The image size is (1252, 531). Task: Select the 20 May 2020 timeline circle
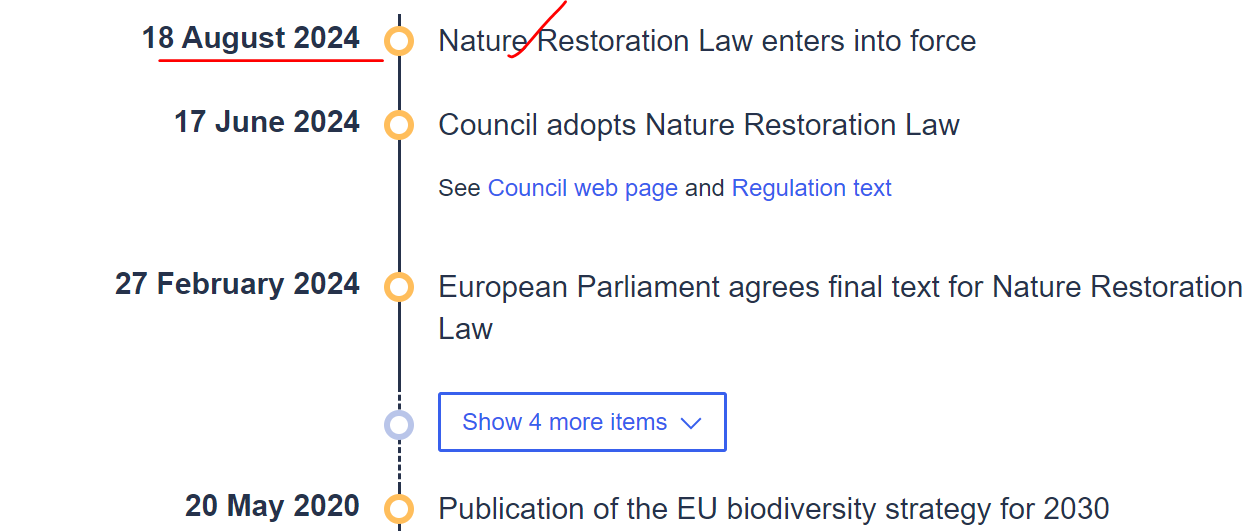399,509
